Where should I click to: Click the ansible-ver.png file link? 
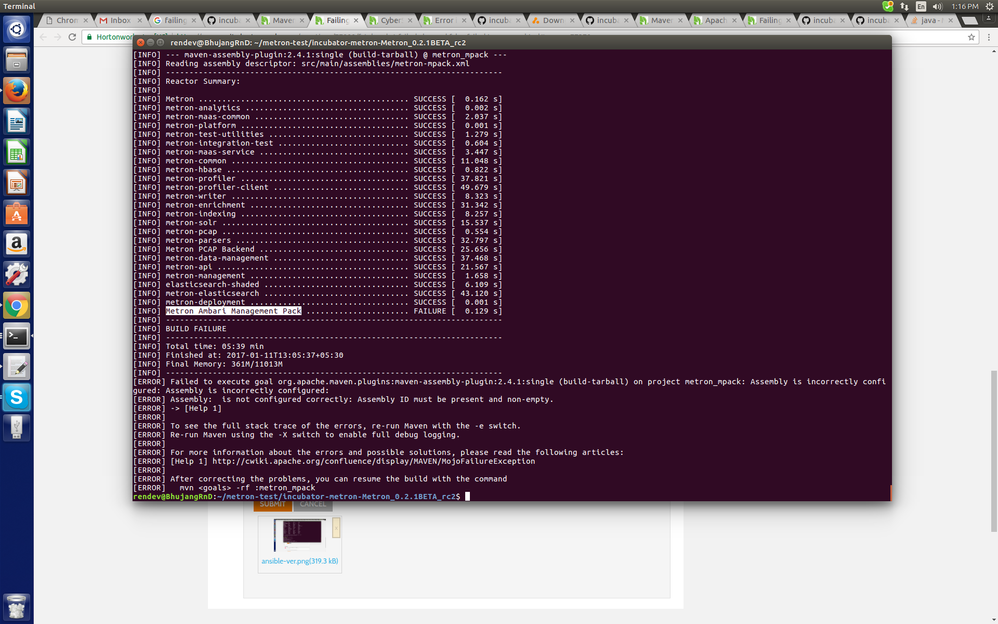(x=299, y=561)
